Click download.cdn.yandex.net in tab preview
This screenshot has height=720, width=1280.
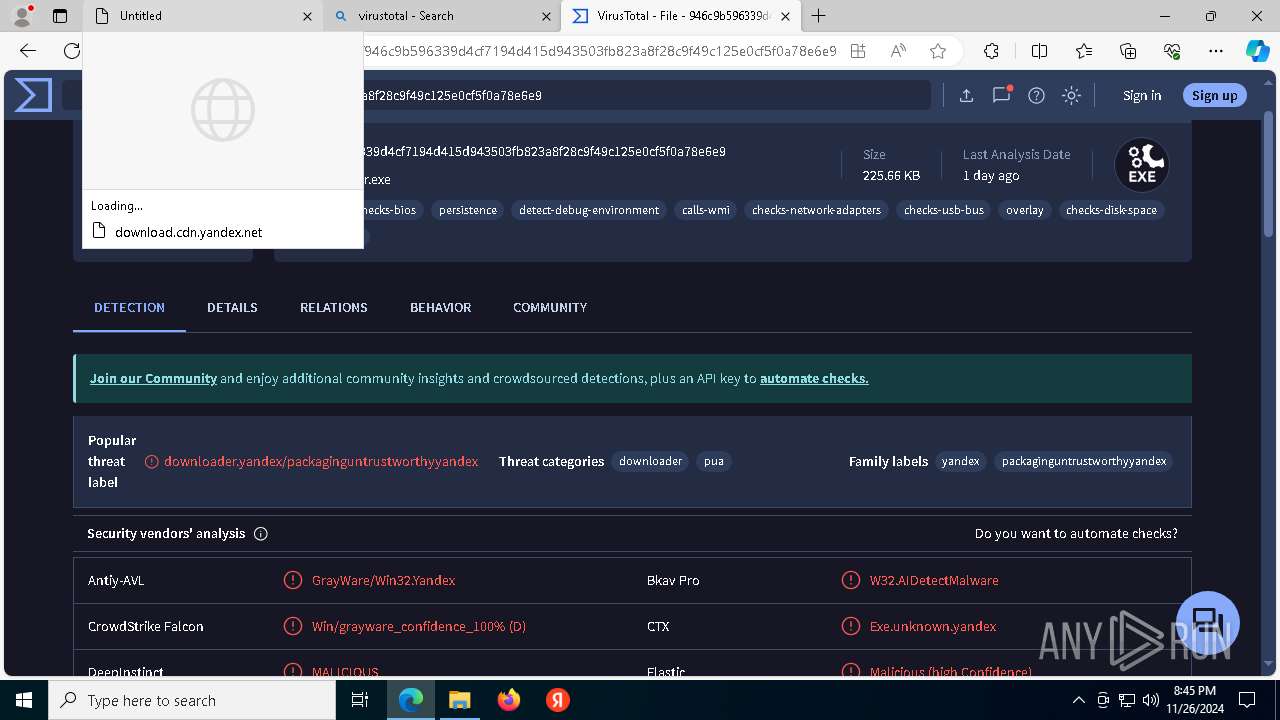[188, 232]
